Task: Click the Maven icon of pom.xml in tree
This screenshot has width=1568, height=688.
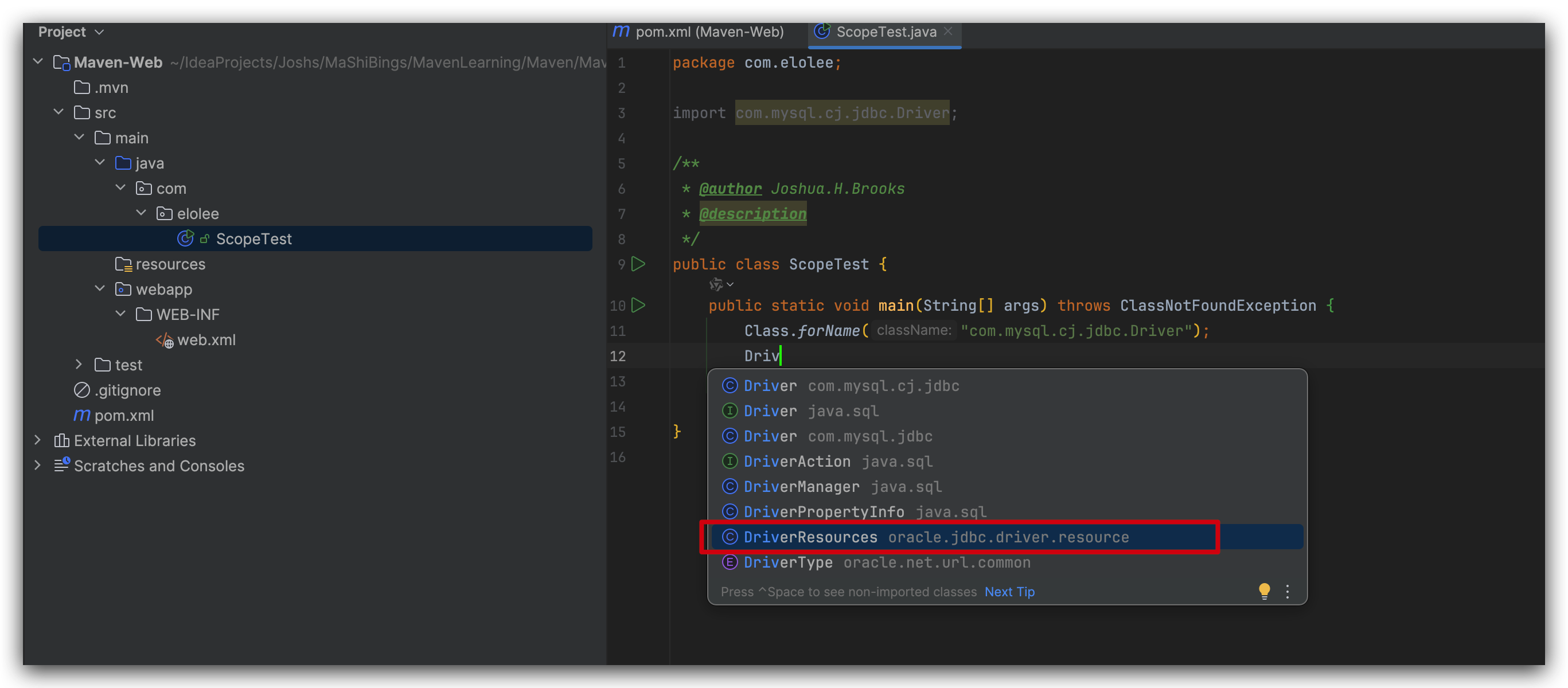Action: pyautogui.click(x=81, y=415)
